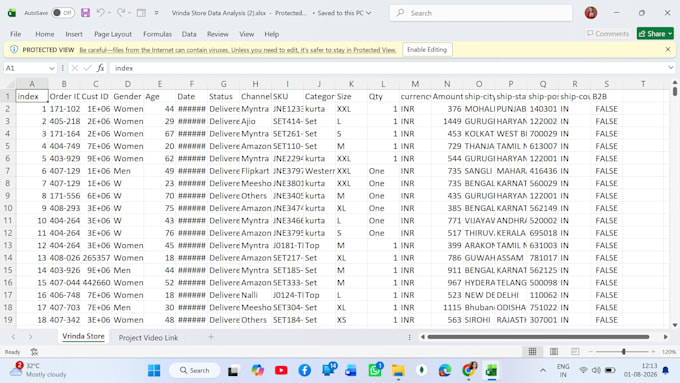Image resolution: width=680 pixels, height=383 pixels.
Task: Click the 120% zoom level
Action: (669, 352)
